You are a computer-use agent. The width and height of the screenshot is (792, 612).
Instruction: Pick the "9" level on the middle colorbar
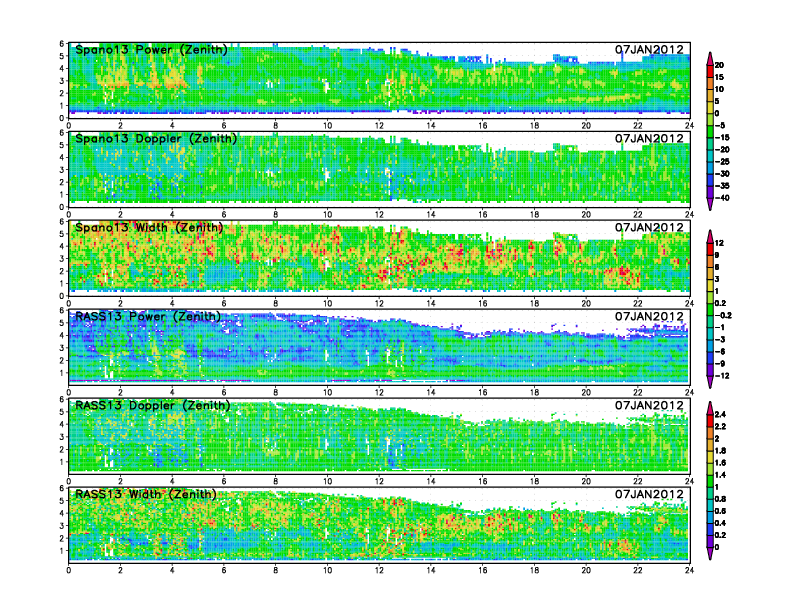point(731,255)
